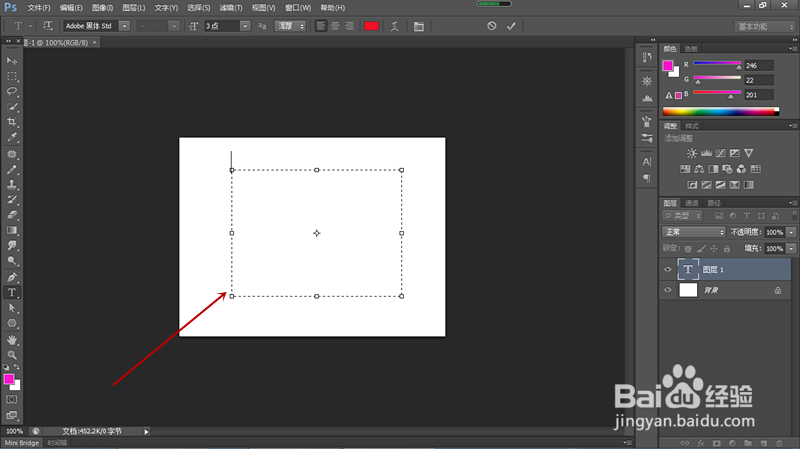
Task: Click foreground color in color panel
Action: click(667, 65)
